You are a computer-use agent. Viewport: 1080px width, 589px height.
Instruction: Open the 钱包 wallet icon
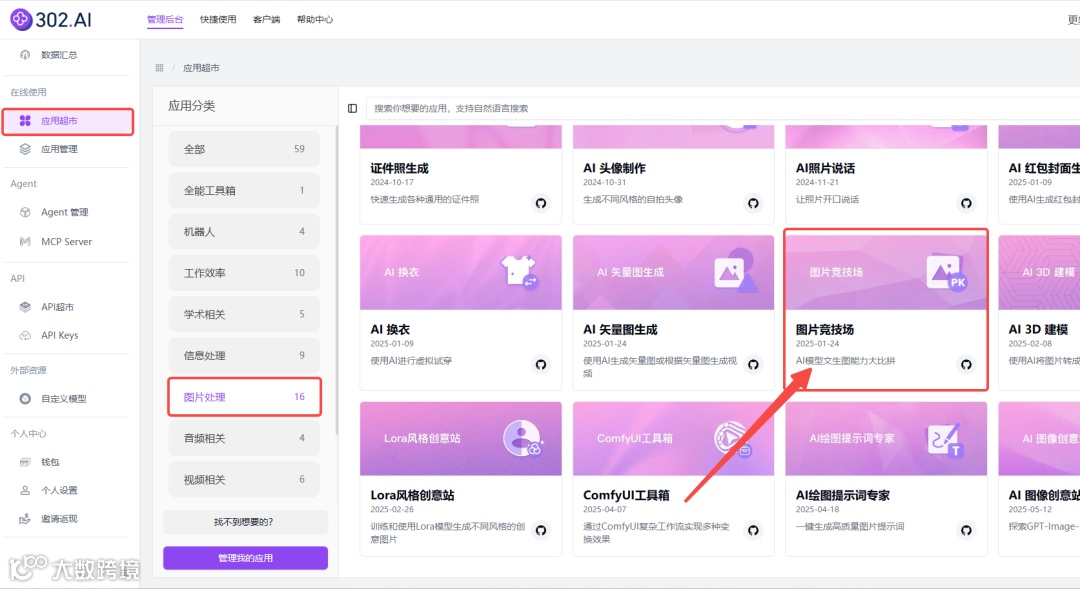click(25, 462)
